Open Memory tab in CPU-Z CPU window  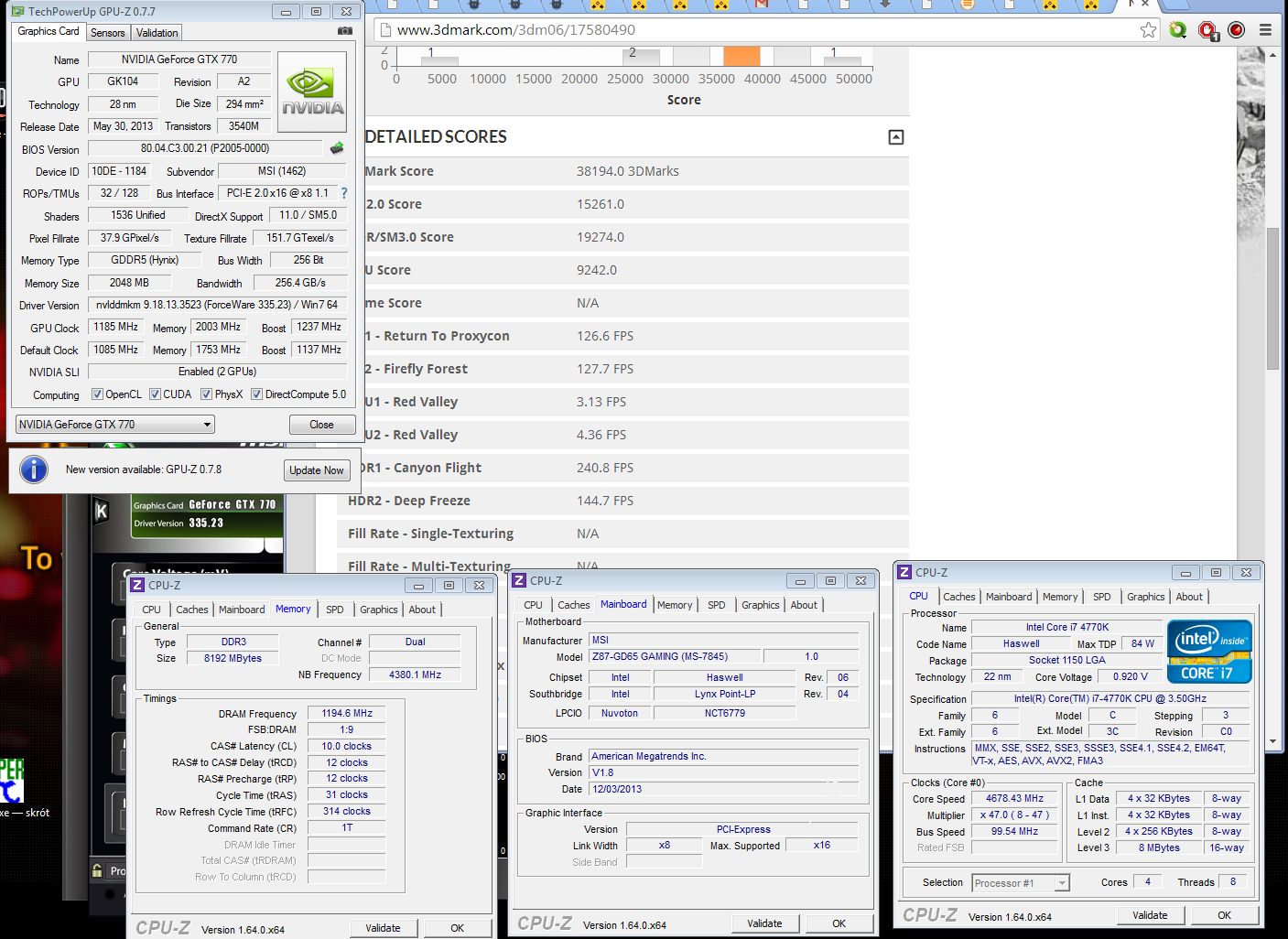(x=1060, y=597)
